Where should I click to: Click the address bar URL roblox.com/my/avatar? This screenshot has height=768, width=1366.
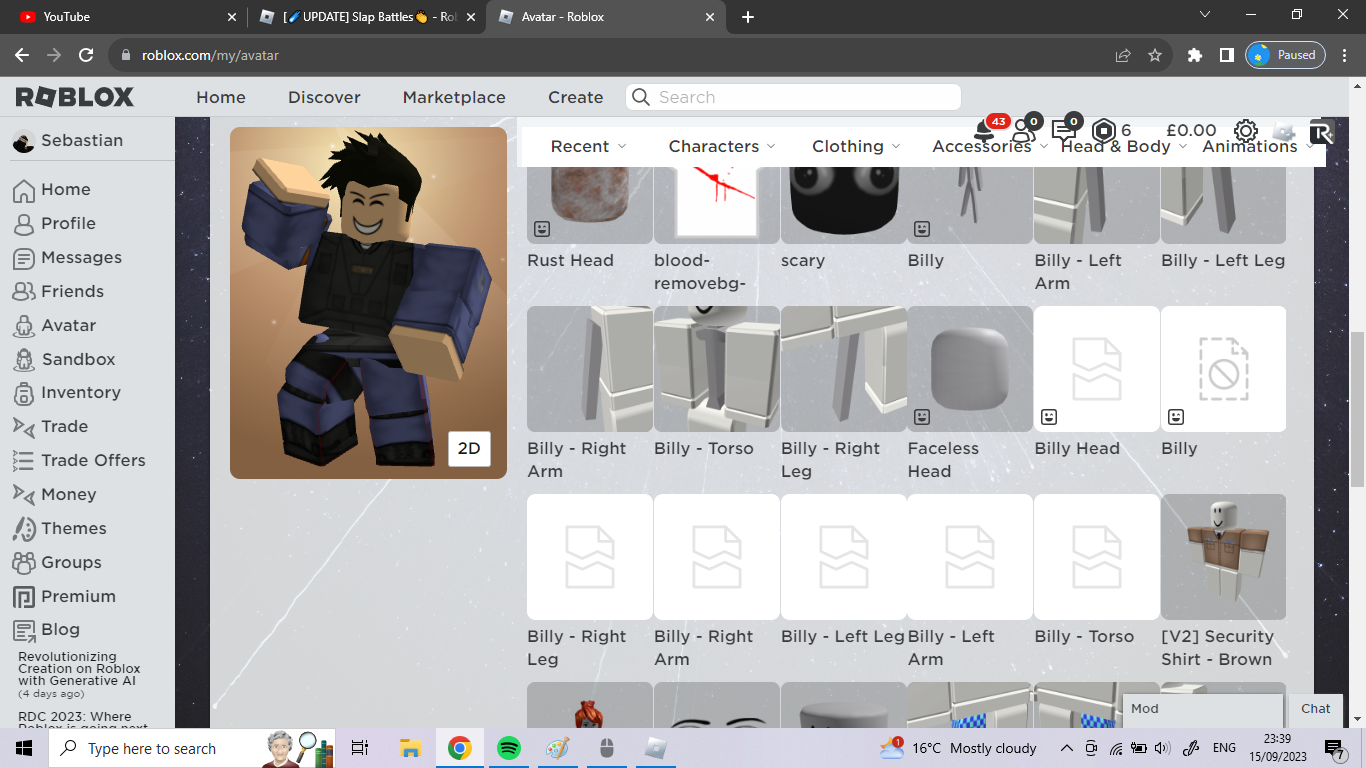click(210, 56)
